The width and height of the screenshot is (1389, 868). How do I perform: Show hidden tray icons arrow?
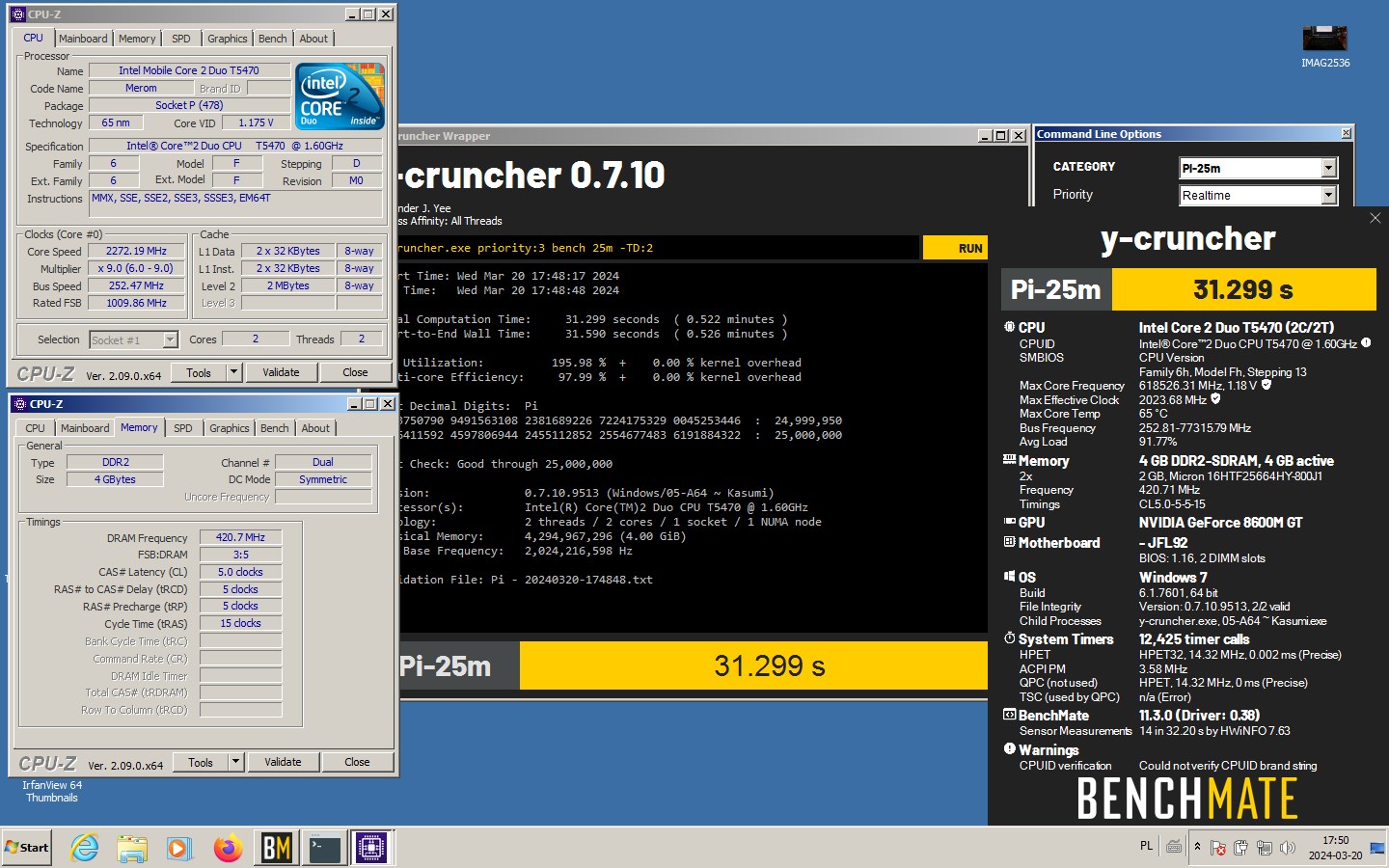[1197, 848]
